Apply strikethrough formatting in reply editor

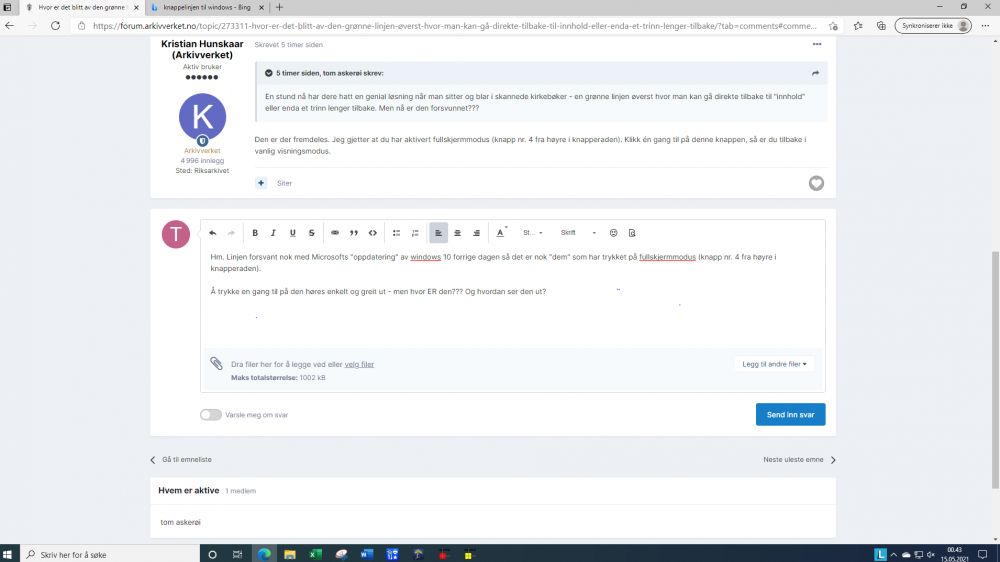(312, 233)
